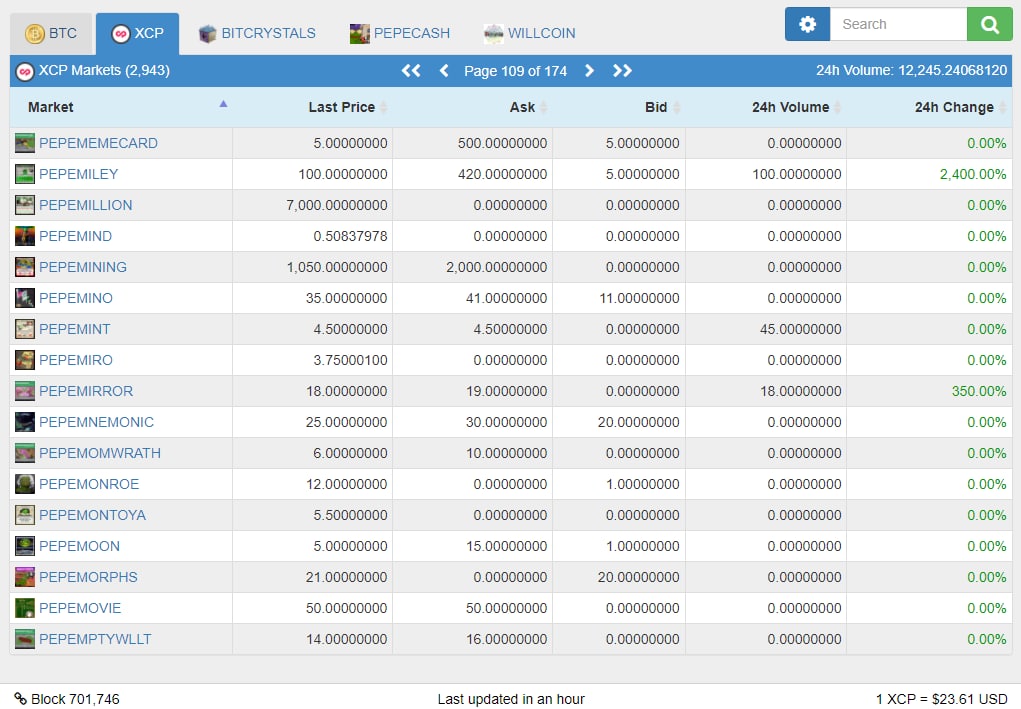Open the PEPEMILEY market link
The height and width of the screenshot is (709, 1021).
click(79, 174)
